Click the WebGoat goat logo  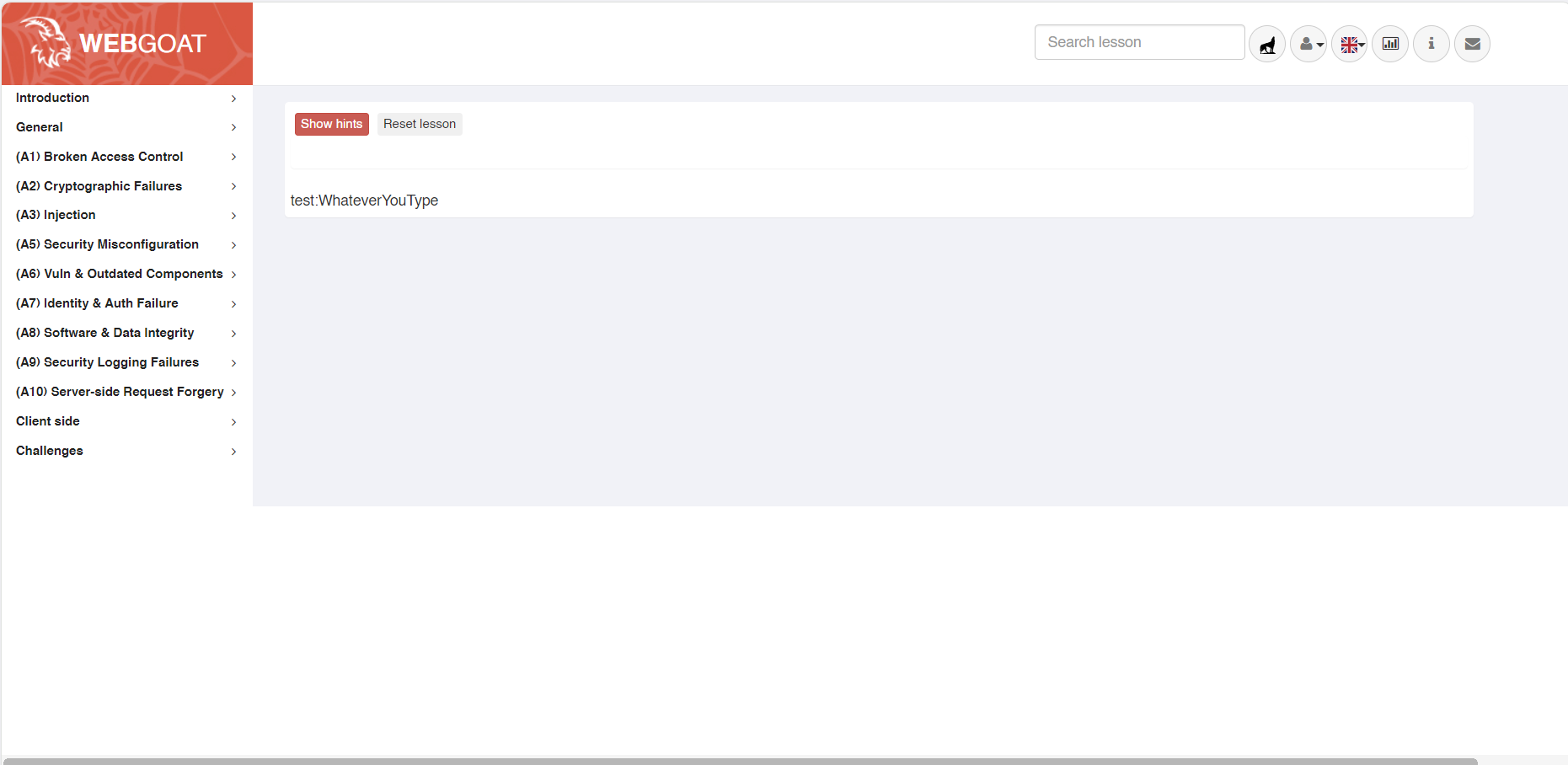click(x=46, y=42)
